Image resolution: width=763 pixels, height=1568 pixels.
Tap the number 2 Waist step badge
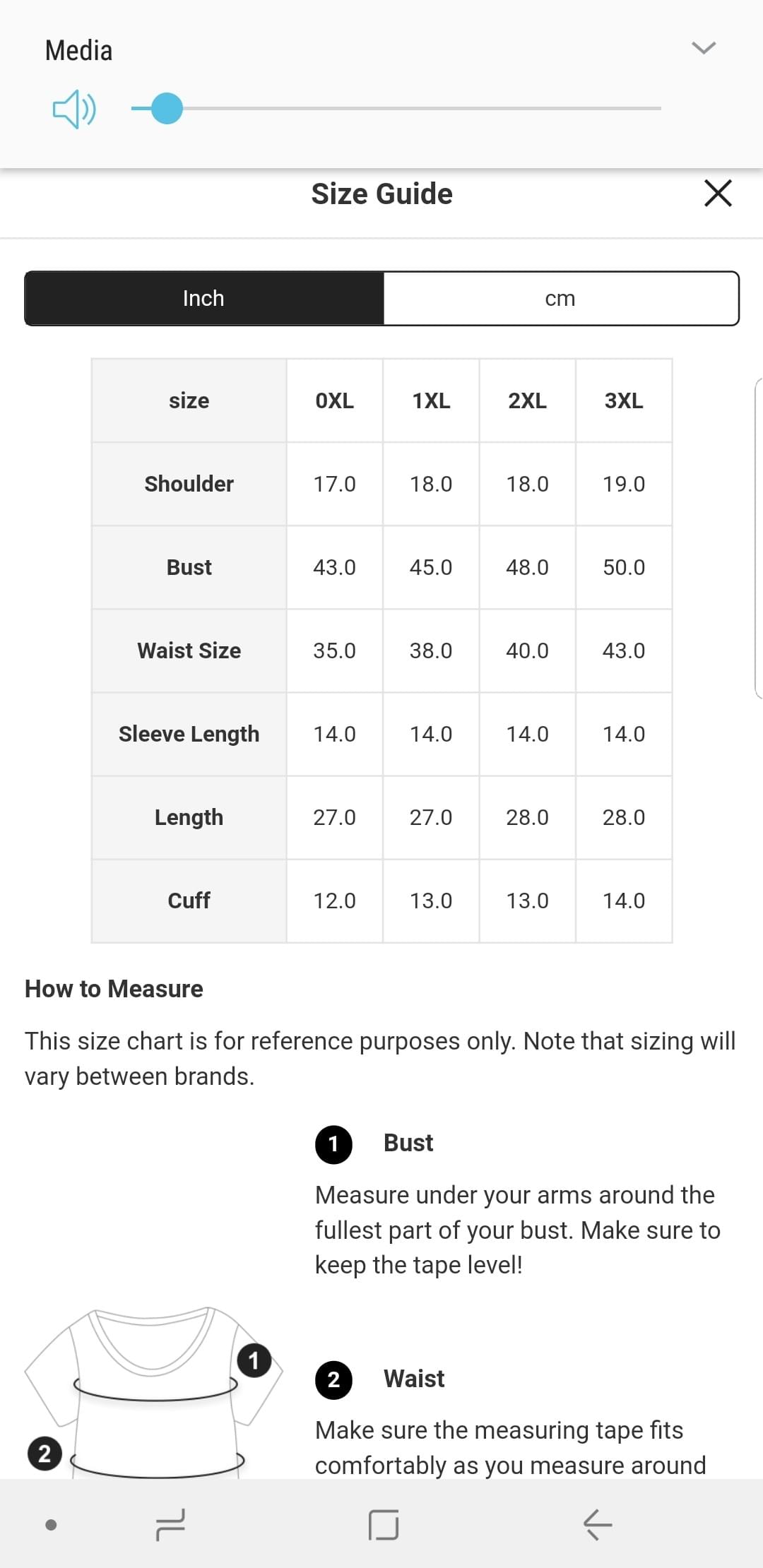point(333,1379)
